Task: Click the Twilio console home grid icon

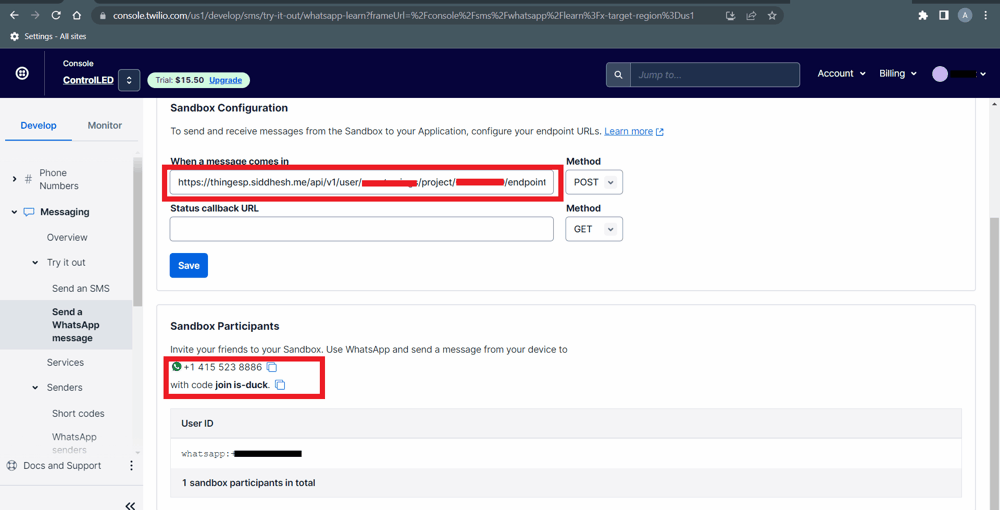Action: [x=22, y=74]
